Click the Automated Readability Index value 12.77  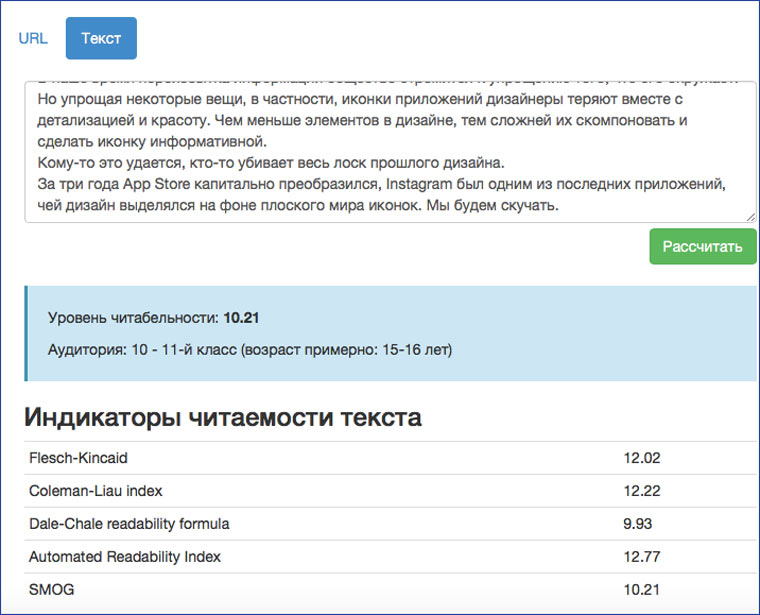[x=642, y=557]
